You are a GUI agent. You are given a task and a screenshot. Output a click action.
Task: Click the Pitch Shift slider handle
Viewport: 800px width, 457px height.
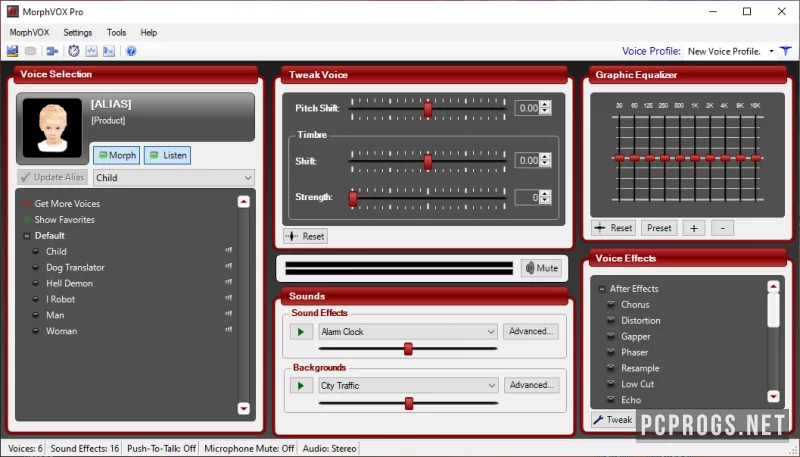point(428,109)
